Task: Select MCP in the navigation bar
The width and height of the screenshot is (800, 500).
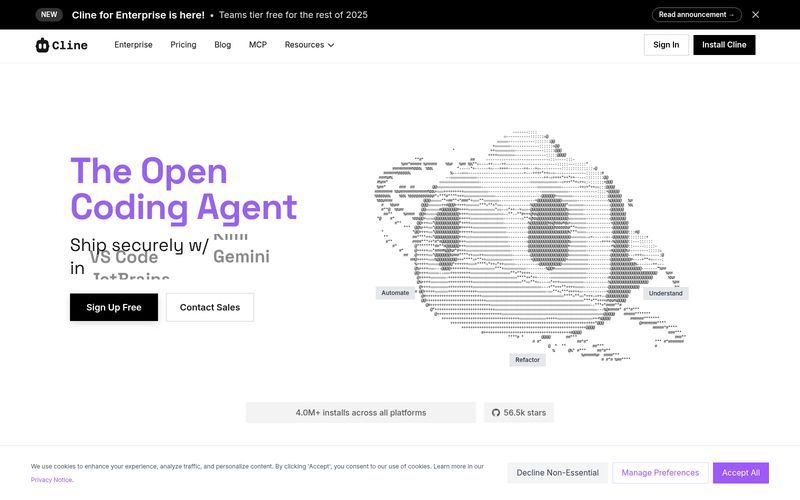Action: click(x=258, y=45)
